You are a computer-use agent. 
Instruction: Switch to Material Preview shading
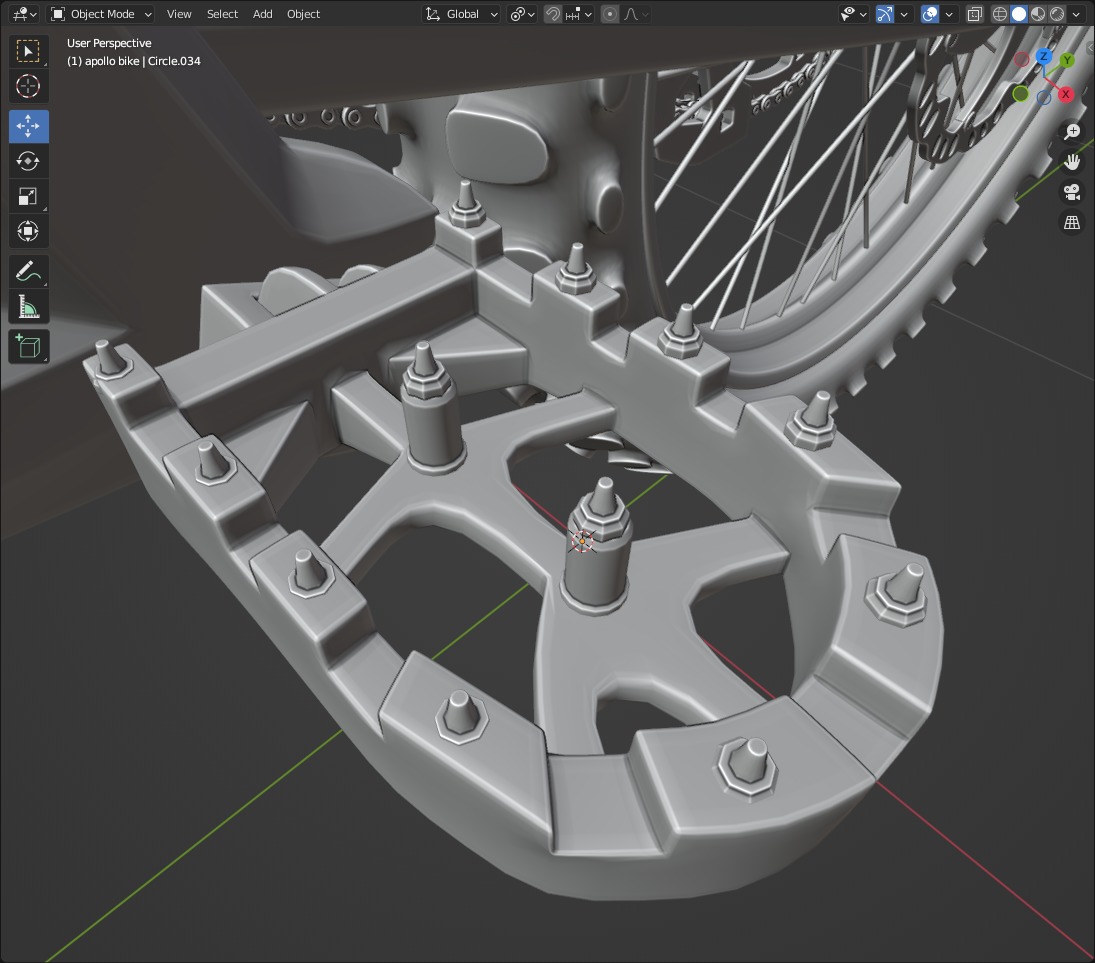pyautogui.click(x=1038, y=14)
